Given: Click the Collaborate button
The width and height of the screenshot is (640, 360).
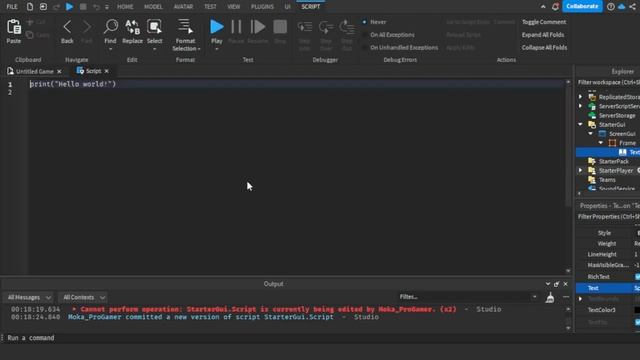Looking at the screenshot, I should point(582,6).
